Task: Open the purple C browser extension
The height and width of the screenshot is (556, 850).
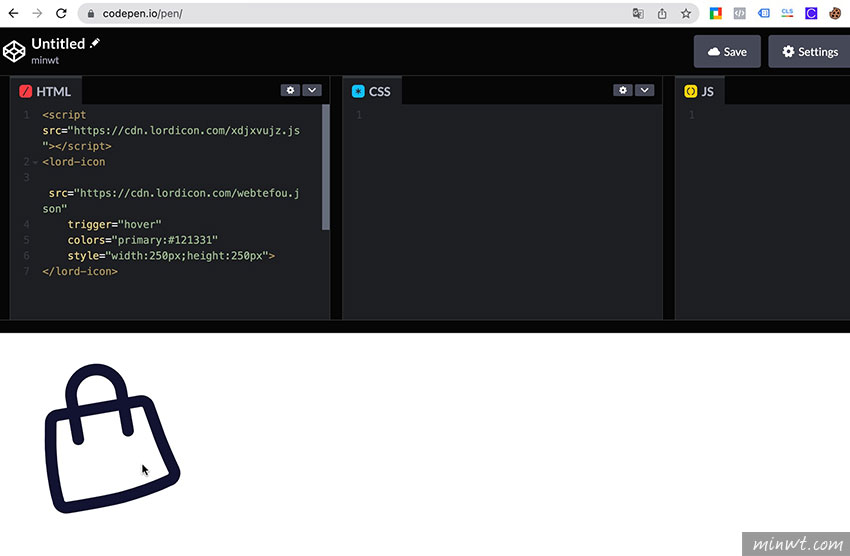Action: [811, 14]
